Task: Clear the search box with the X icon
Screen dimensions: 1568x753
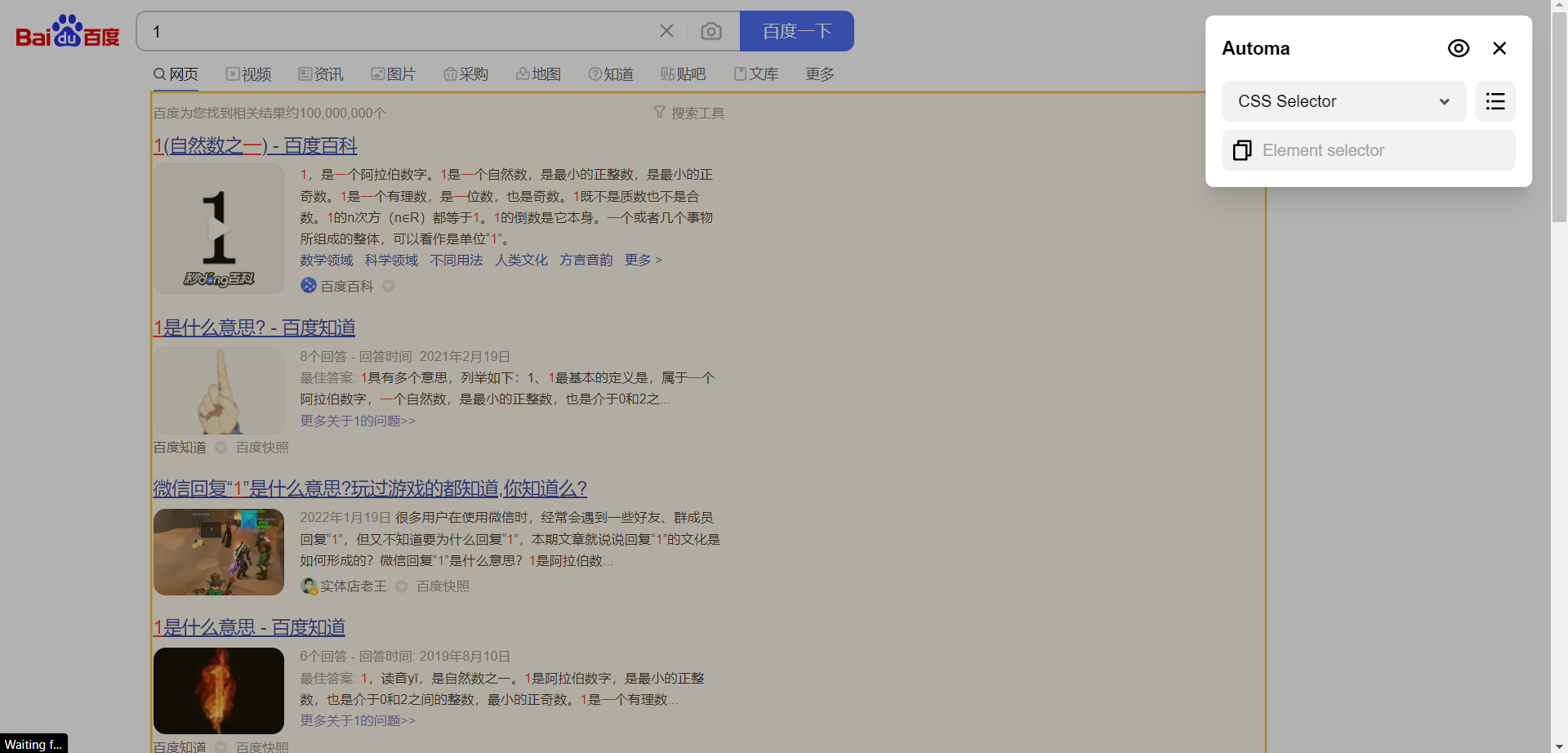Action: click(x=666, y=30)
